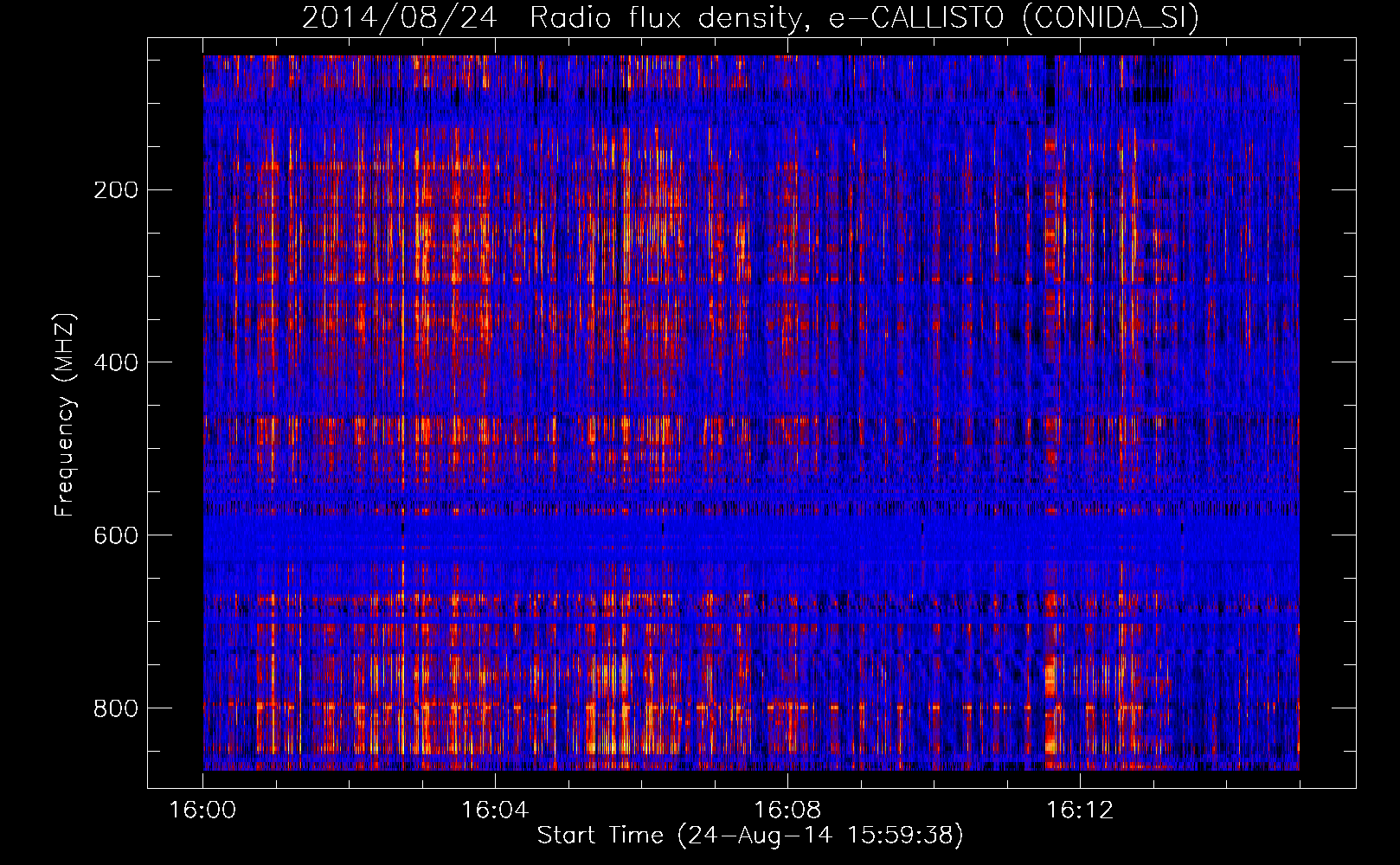The image size is (1400, 865).
Task: Click the '800' frequency tick label
Action: click(x=116, y=708)
